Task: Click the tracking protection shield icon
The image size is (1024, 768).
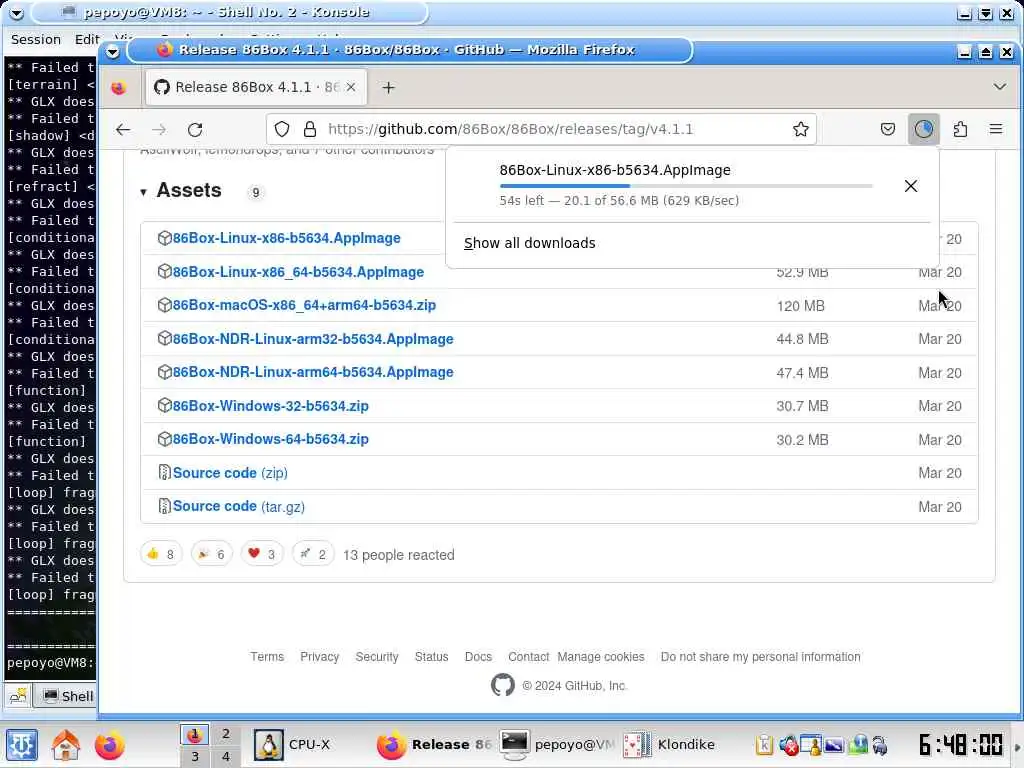Action: tap(281, 129)
